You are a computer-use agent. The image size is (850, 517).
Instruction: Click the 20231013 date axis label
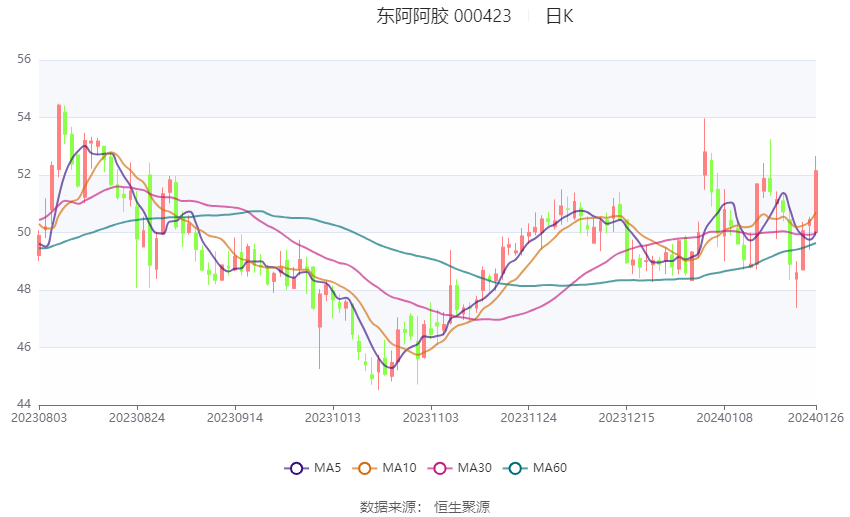click(x=333, y=418)
